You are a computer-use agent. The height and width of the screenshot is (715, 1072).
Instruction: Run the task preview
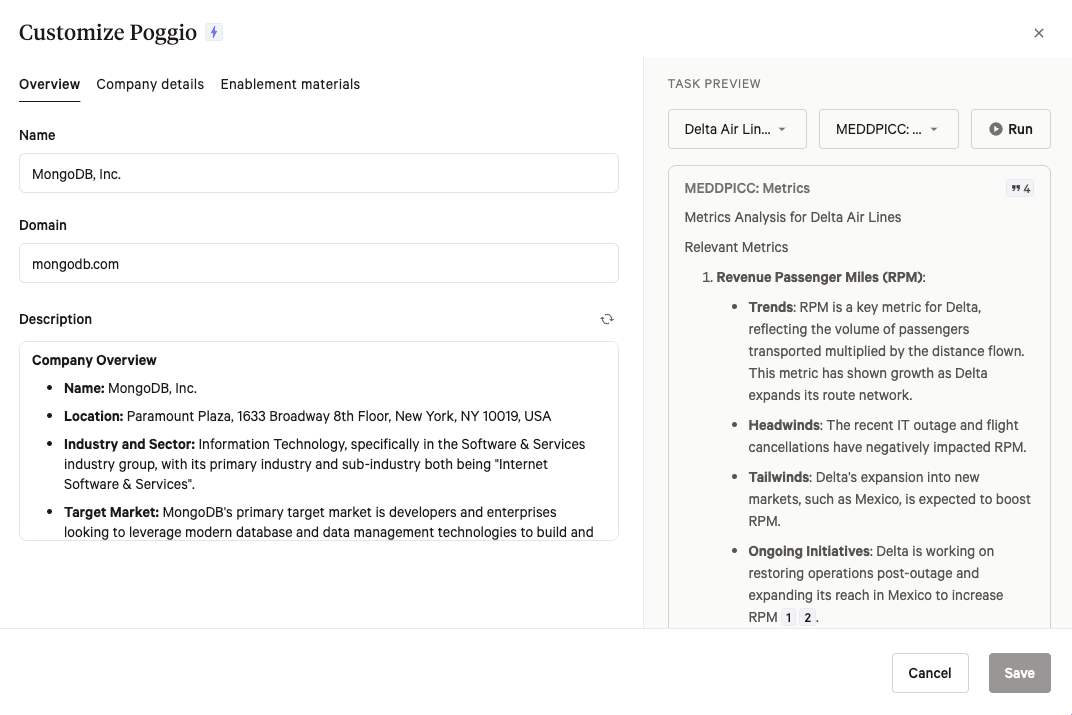click(x=1010, y=129)
